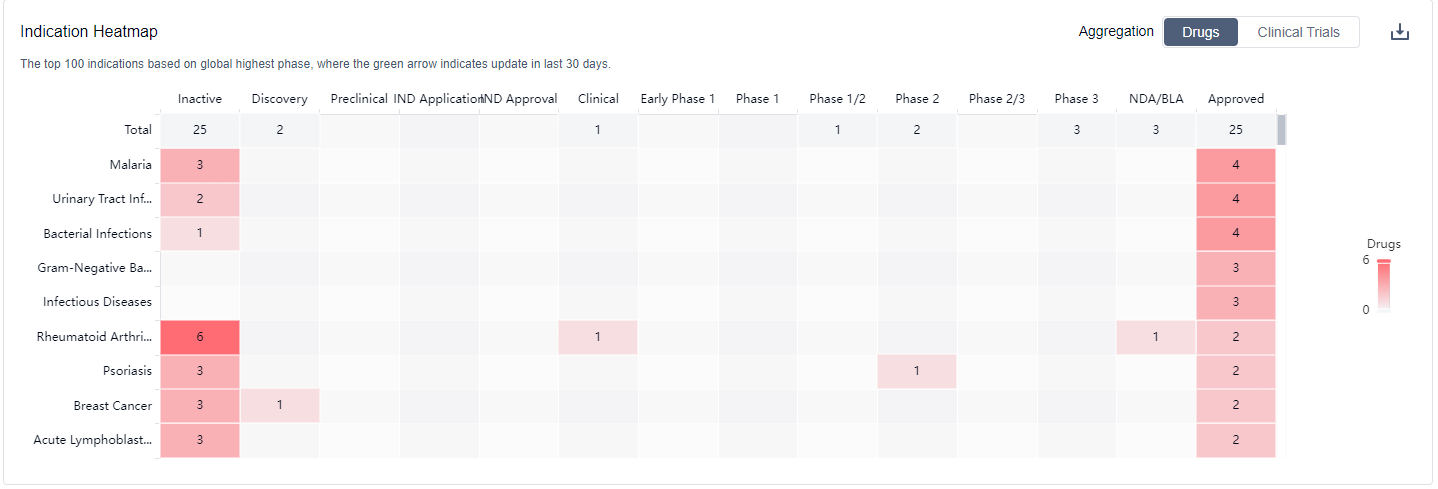Switch aggregation to Clinical Trials

coord(1298,32)
